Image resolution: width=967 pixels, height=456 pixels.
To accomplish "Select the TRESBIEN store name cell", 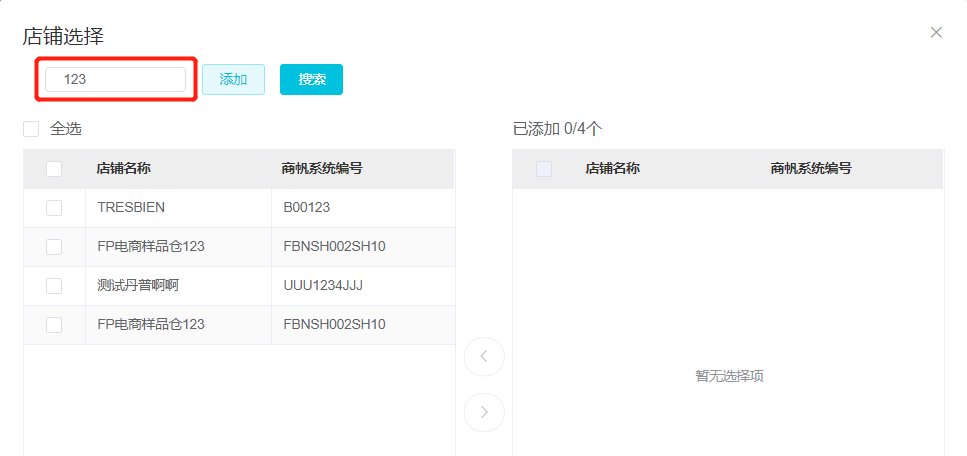I will click(131, 208).
